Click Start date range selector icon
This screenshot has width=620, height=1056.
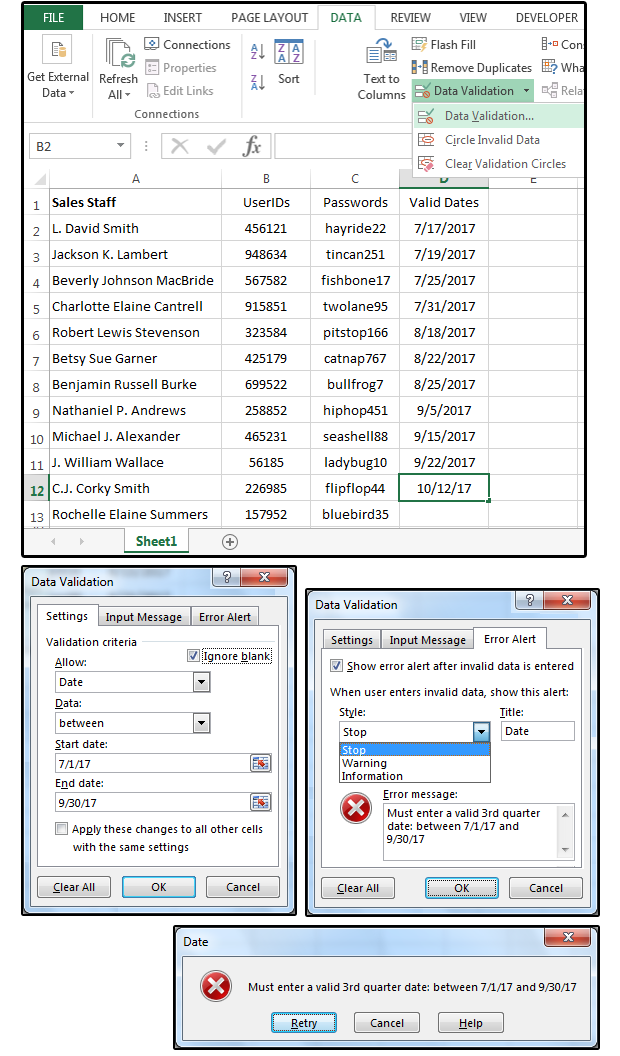point(261,763)
